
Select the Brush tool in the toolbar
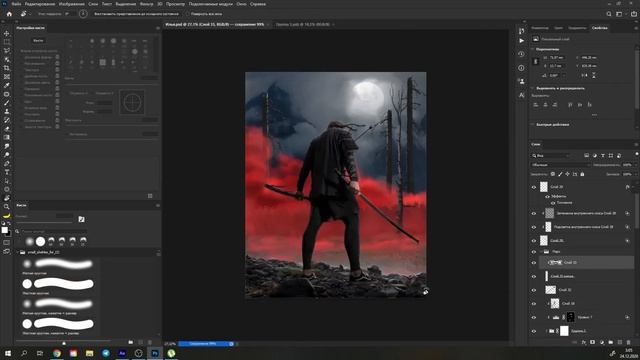7,102
